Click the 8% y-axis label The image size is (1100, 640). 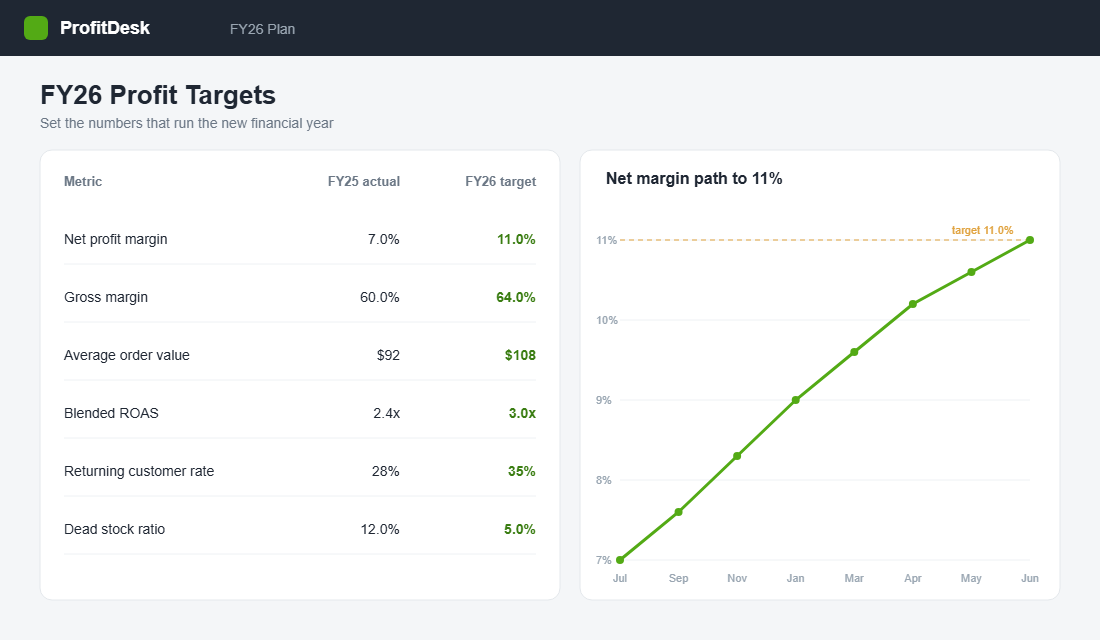pos(603,480)
